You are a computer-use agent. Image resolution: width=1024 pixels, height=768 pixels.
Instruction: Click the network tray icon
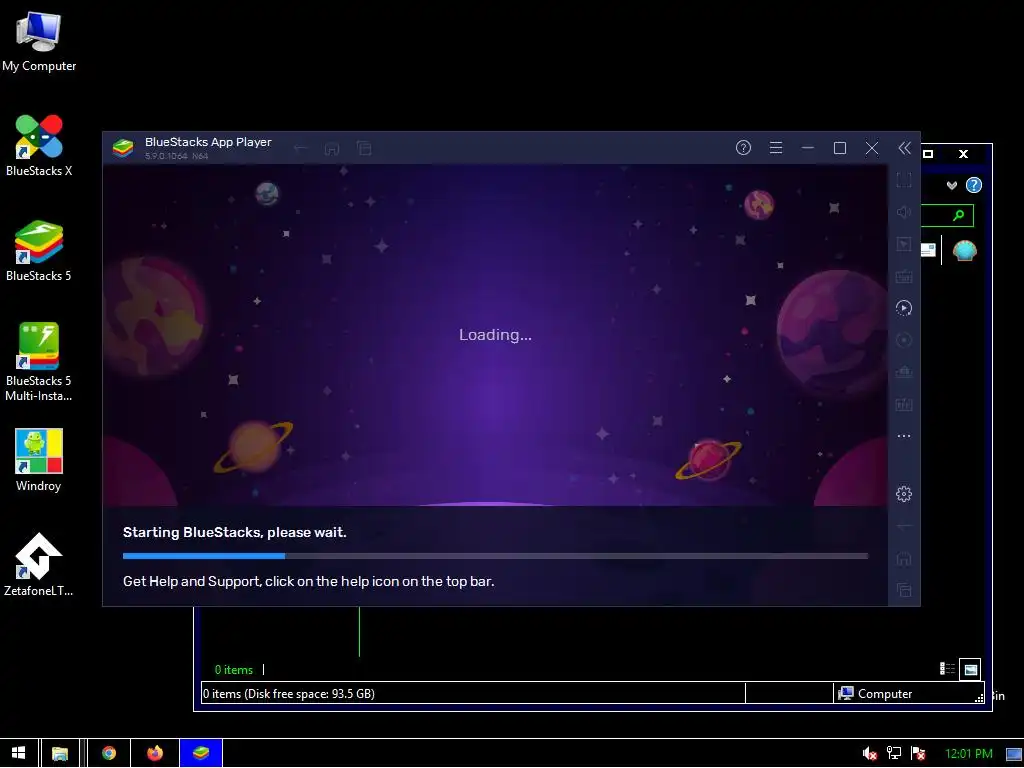click(x=893, y=754)
